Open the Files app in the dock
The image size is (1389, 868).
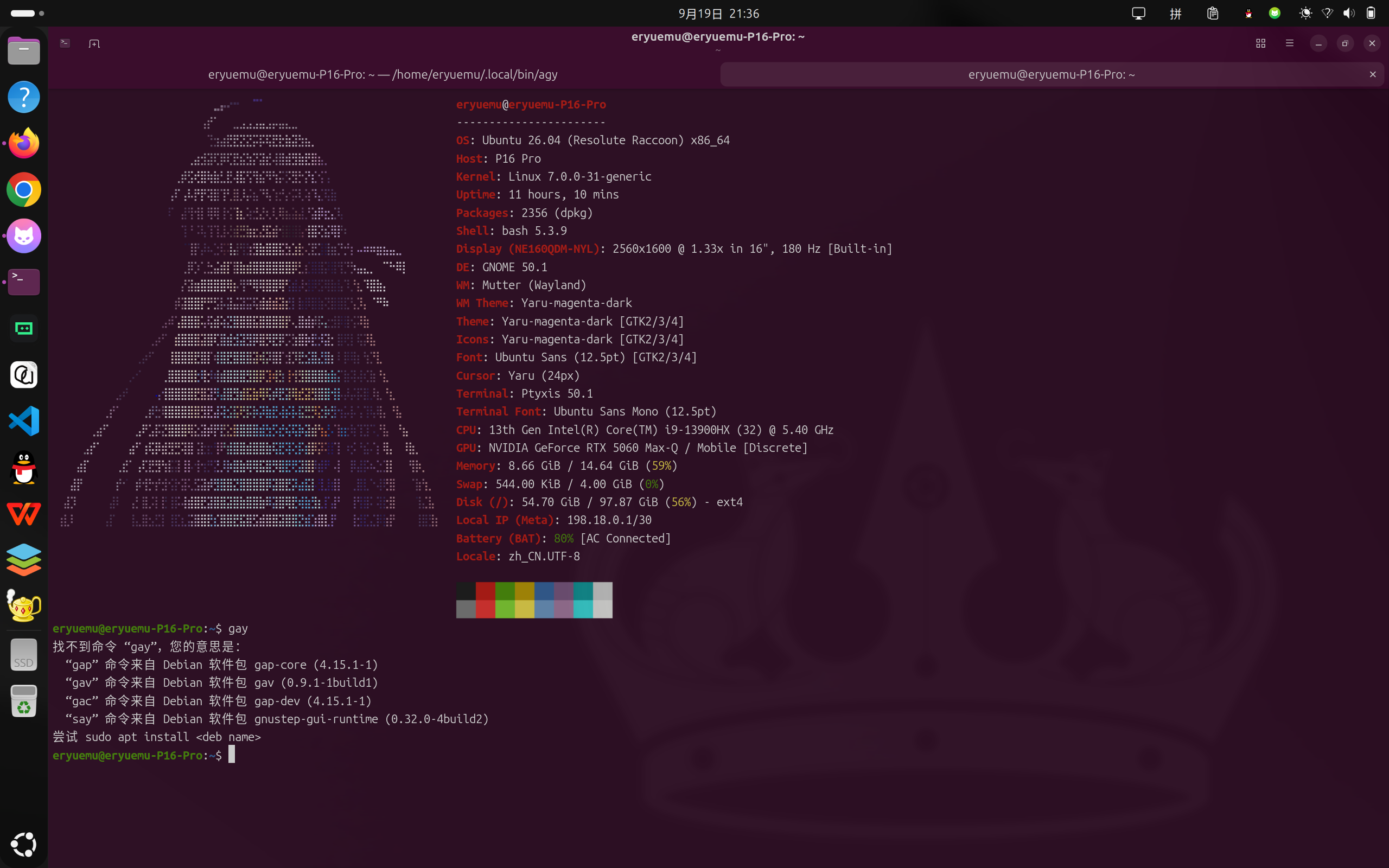click(x=23, y=50)
